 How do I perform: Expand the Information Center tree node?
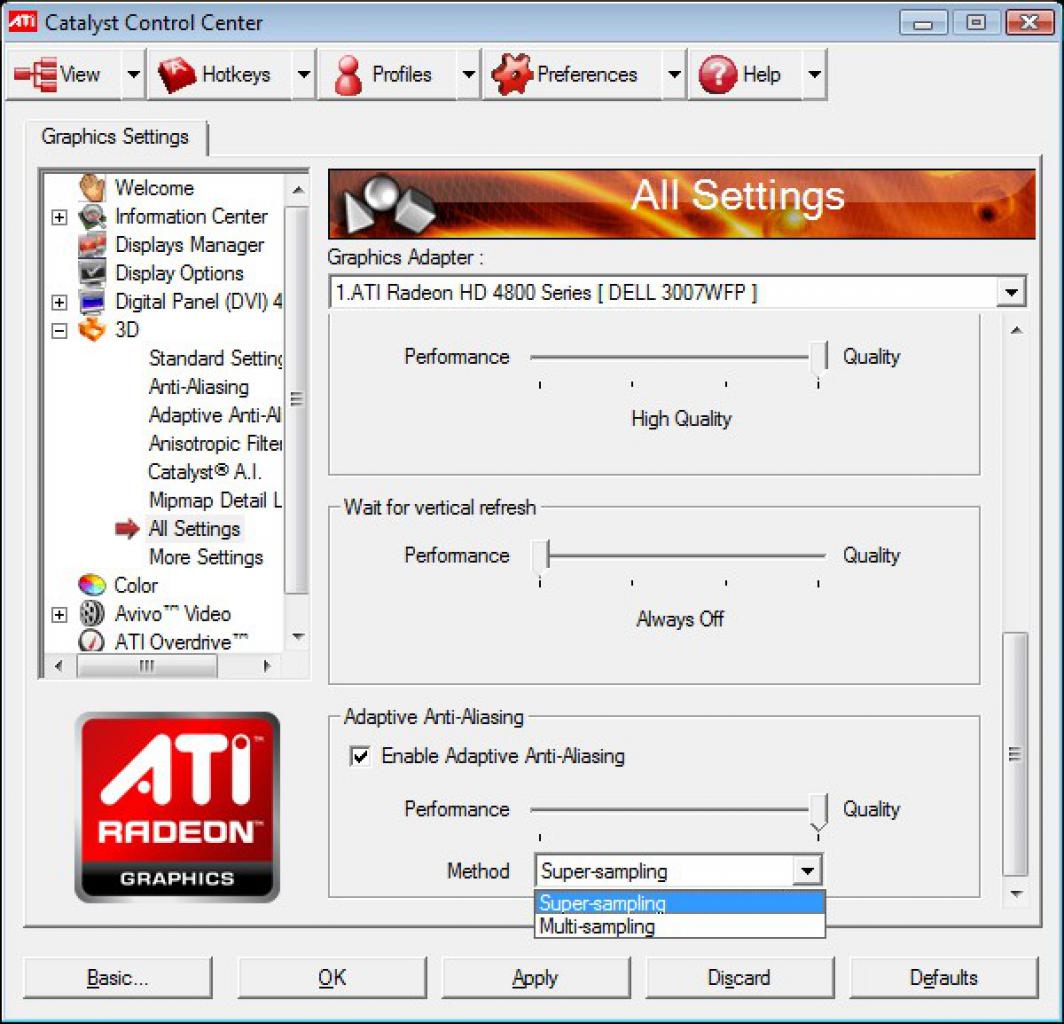59,217
